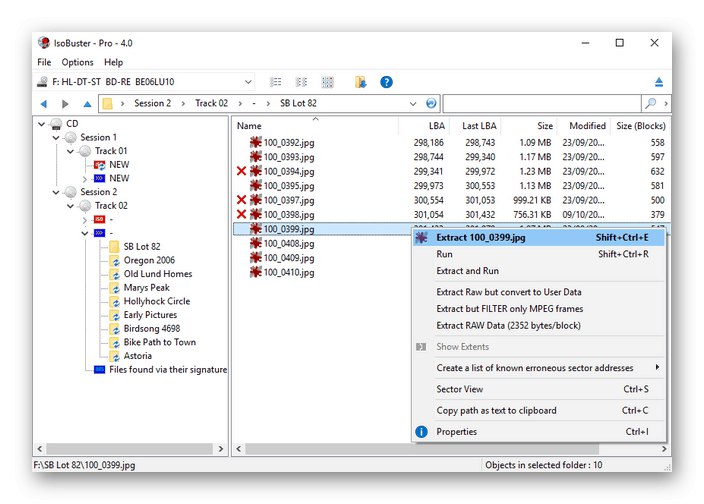704x504 pixels.
Task: Click the red NEW file system icon
Action: [x=99, y=165]
